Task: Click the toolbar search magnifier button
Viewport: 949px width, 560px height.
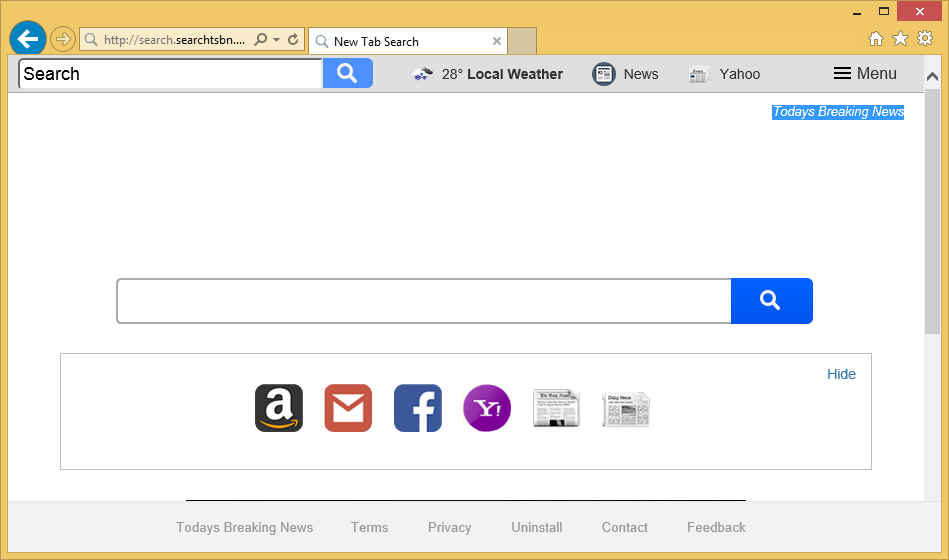Action: pyautogui.click(x=347, y=73)
